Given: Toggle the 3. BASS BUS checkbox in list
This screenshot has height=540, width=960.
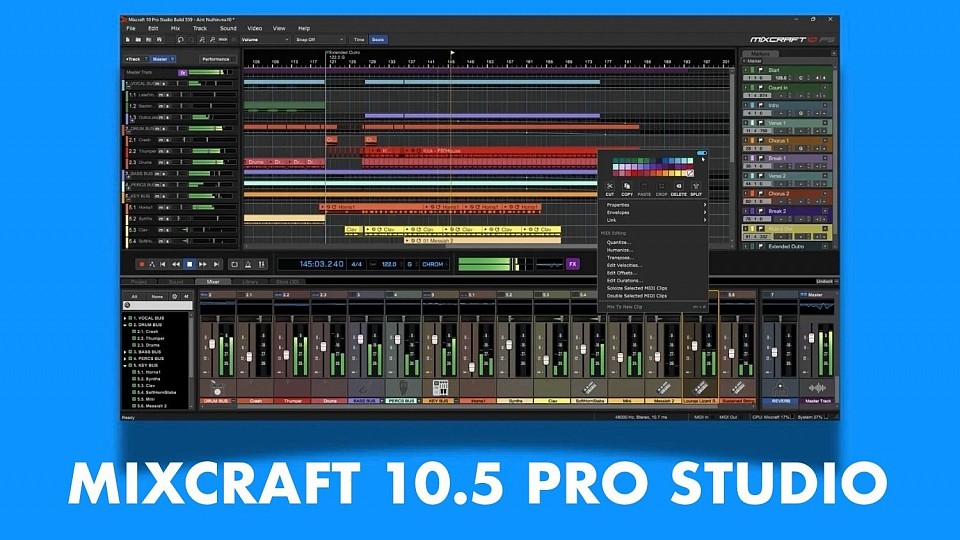Looking at the screenshot, I should click(131, 352).
